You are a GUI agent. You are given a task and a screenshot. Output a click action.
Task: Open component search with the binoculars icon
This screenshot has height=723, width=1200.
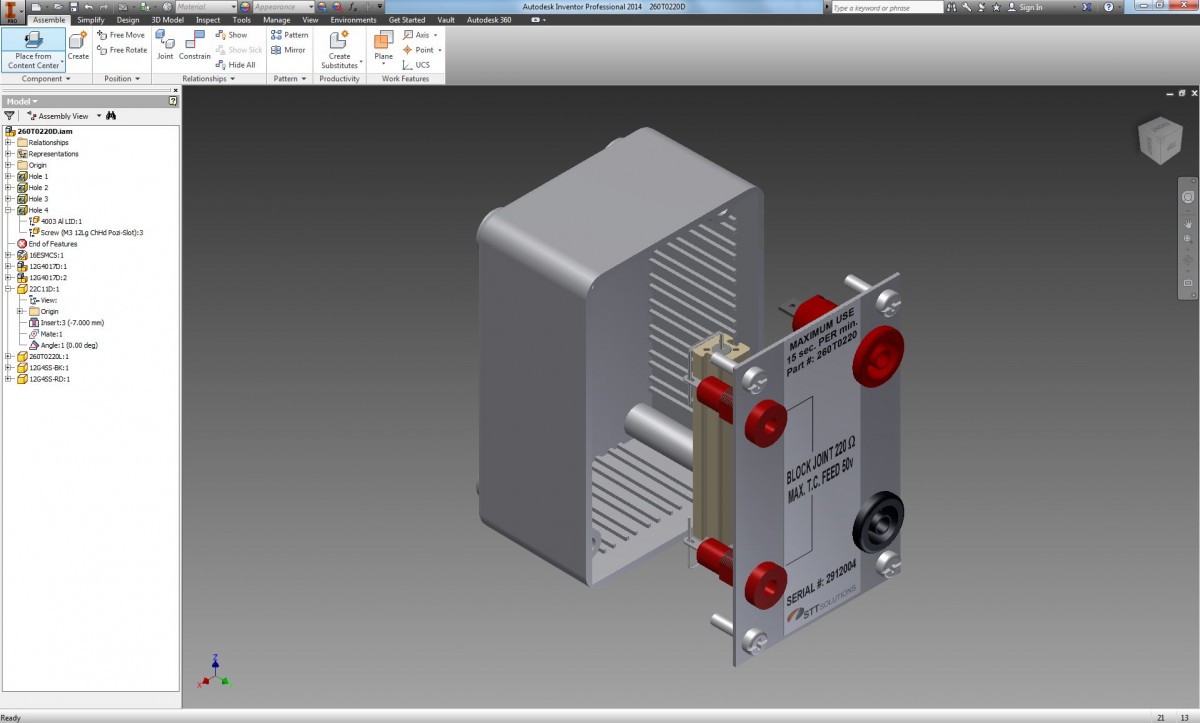pos(111,115)
